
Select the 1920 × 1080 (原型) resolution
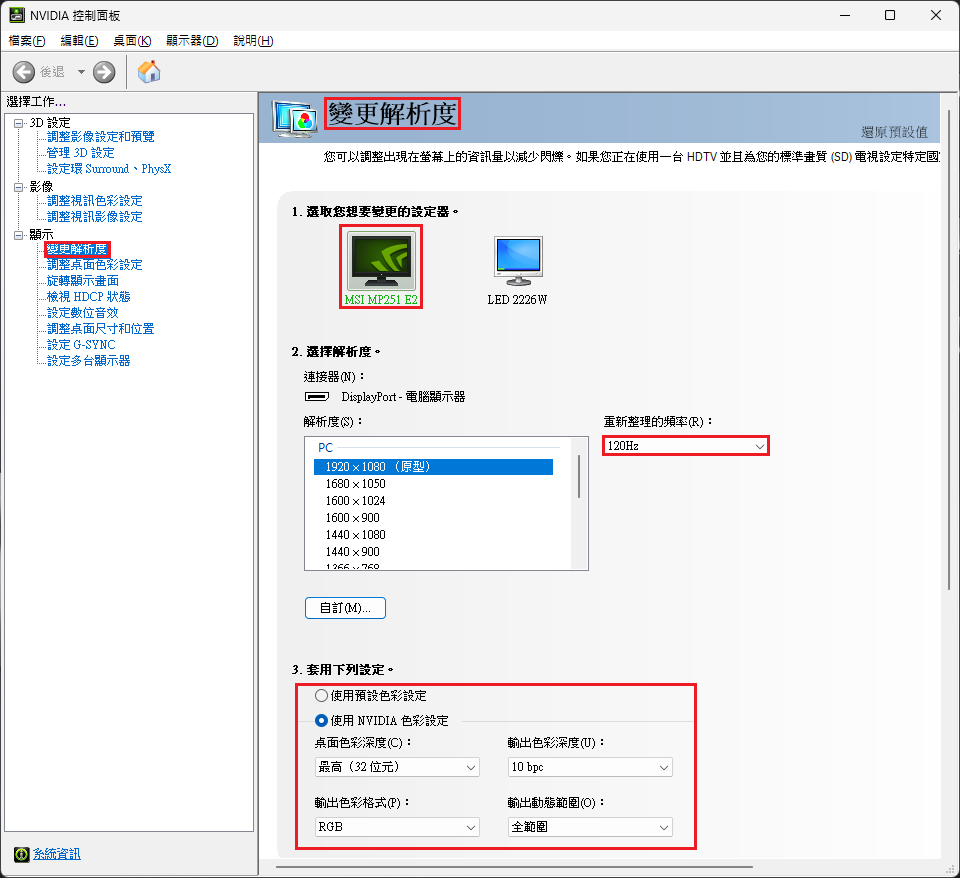click(433, 467)
